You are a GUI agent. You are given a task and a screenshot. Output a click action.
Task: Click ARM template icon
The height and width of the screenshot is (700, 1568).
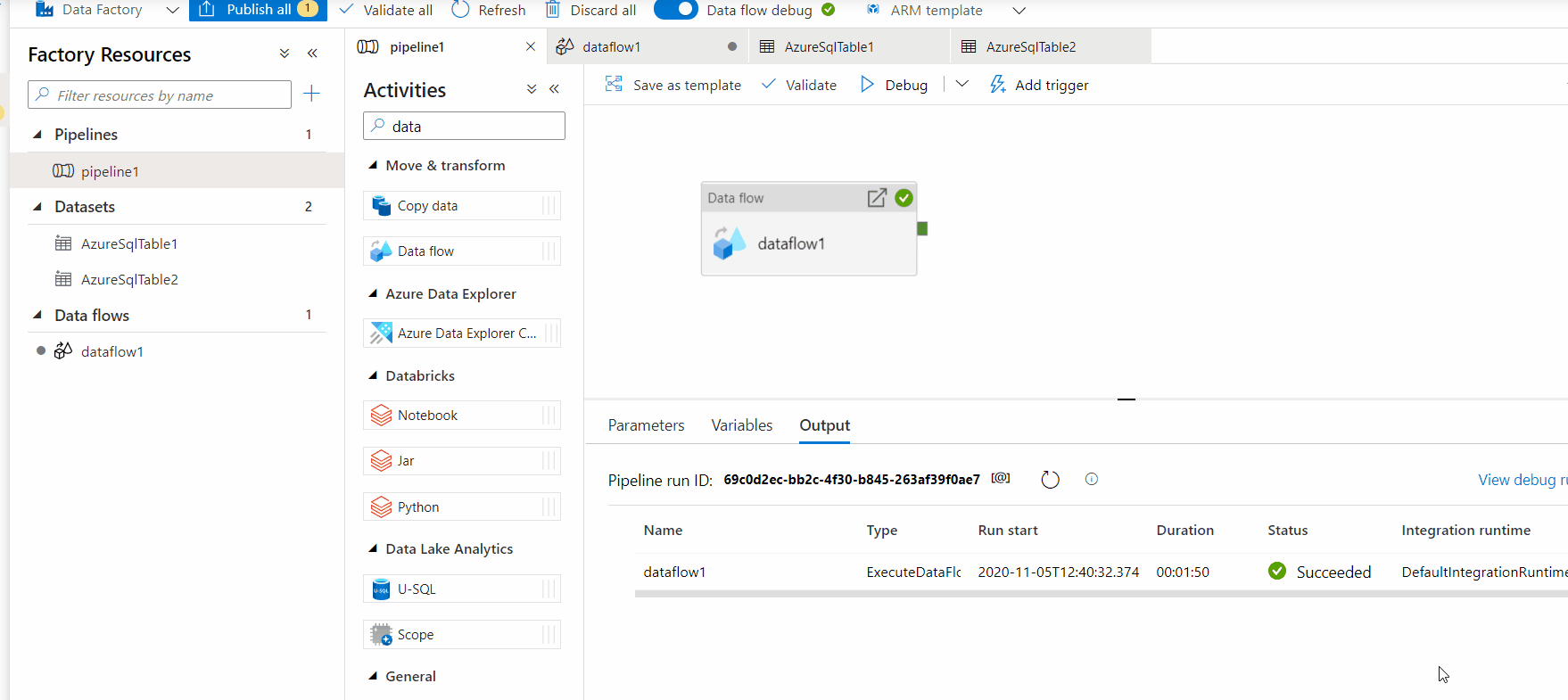[873, 10]
